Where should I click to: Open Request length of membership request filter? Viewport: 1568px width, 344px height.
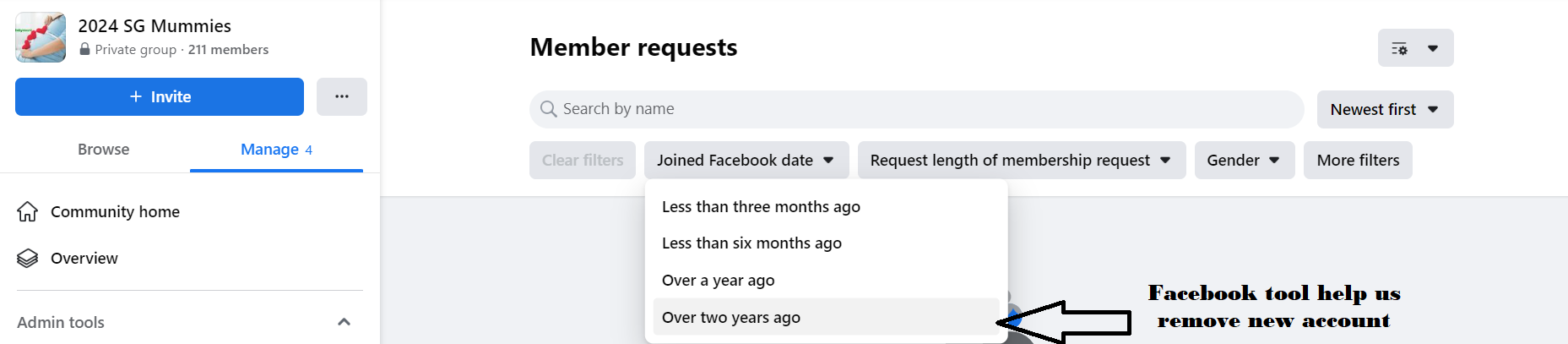1021,161
